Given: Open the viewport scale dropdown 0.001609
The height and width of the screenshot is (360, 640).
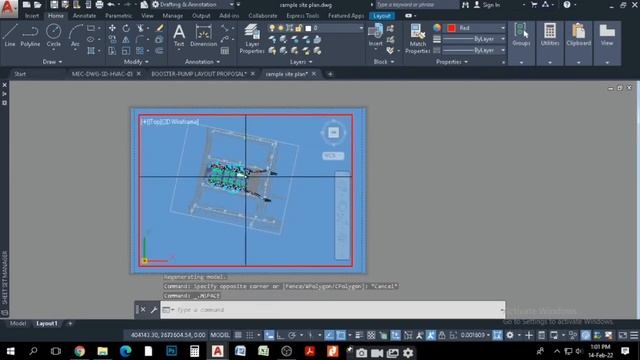Looking at the screenshot, I should point(475,335).
